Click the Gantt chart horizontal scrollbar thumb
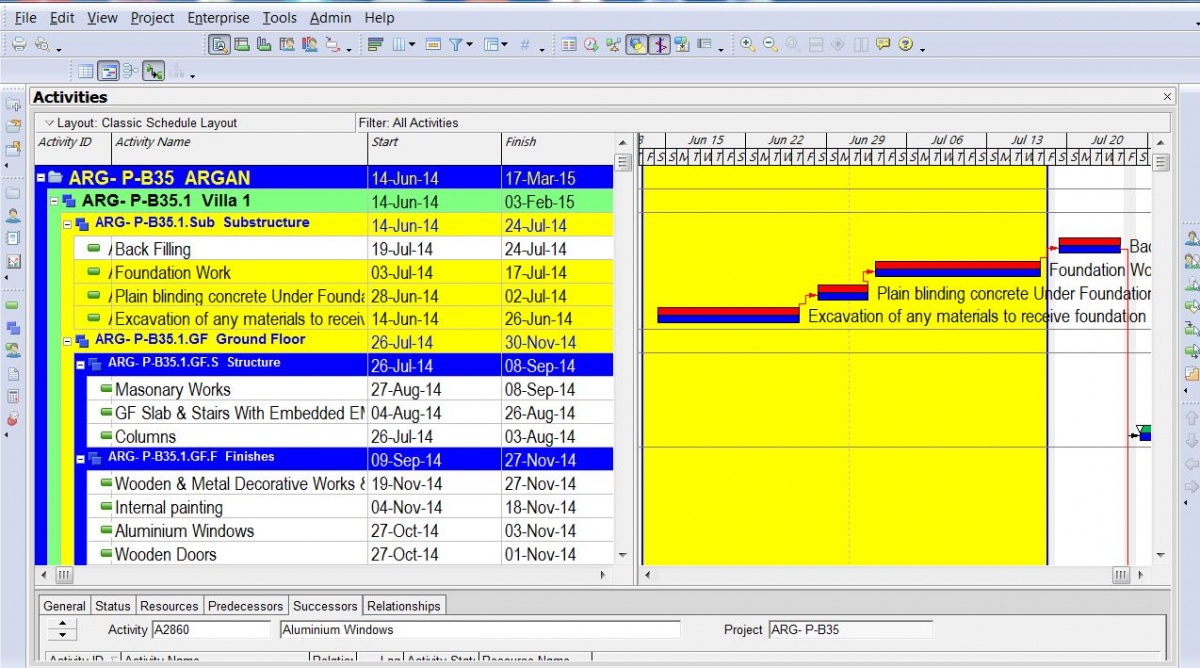 (x=1121, y=575)
